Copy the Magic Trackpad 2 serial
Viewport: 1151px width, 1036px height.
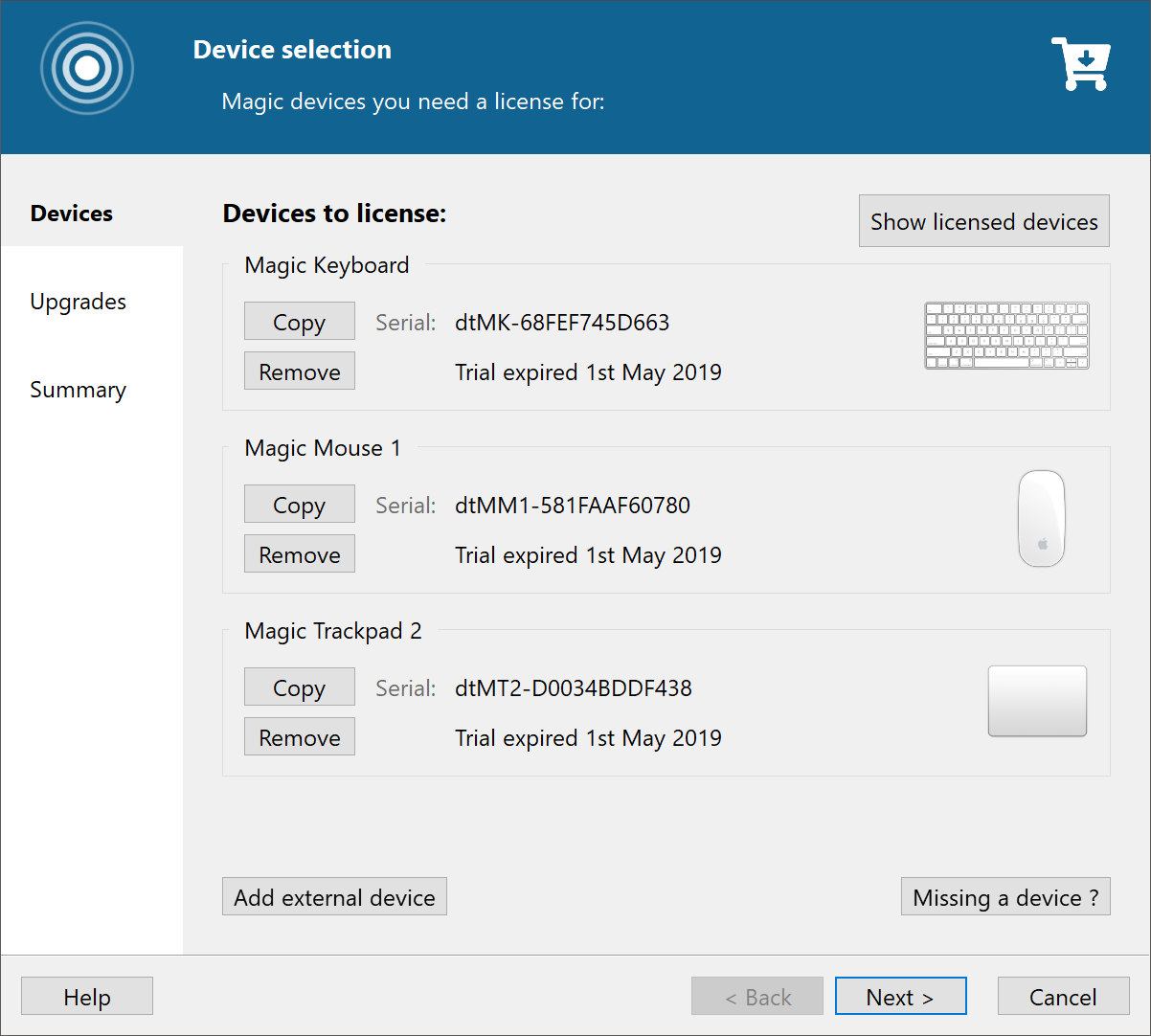(299, 687)
